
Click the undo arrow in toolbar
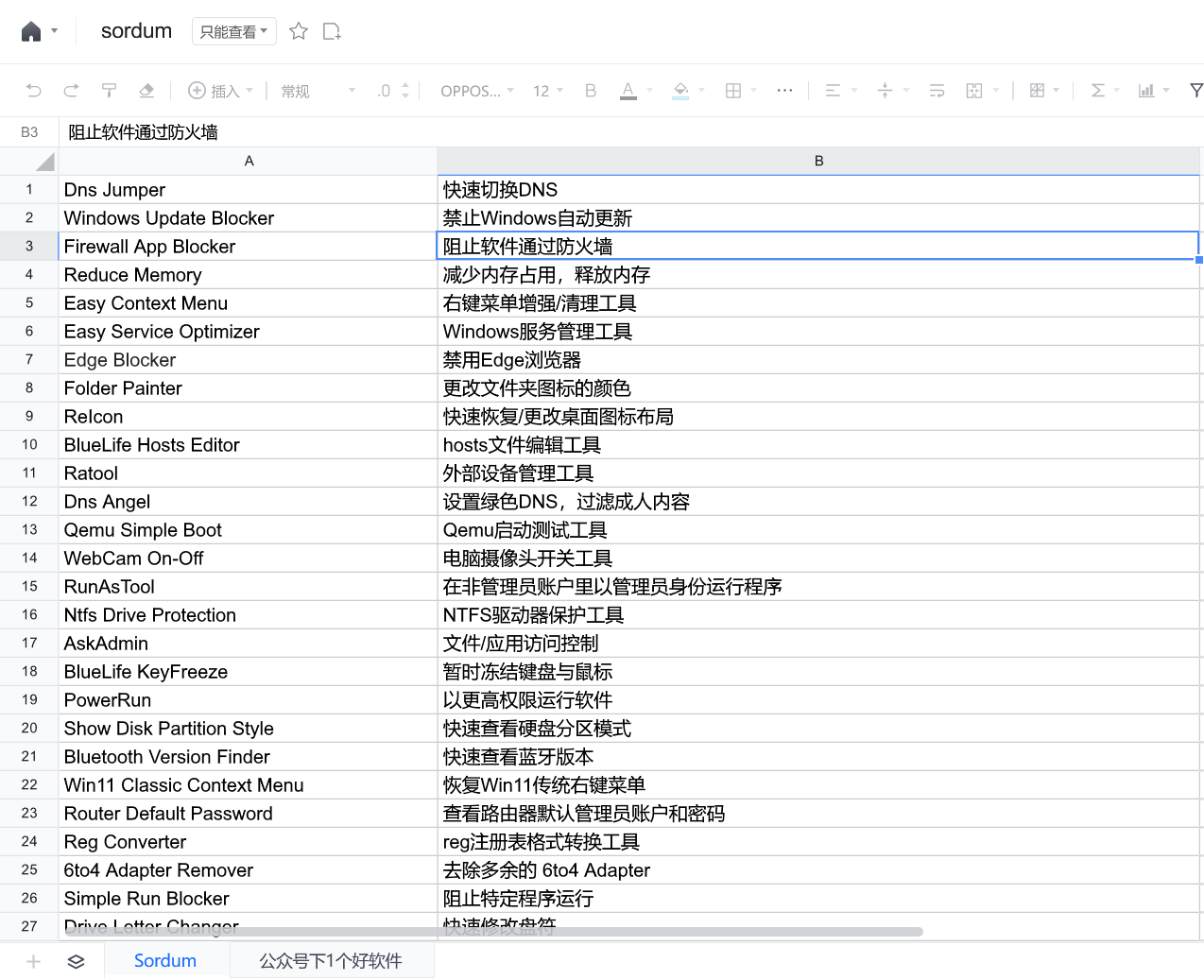click(34, 91)
